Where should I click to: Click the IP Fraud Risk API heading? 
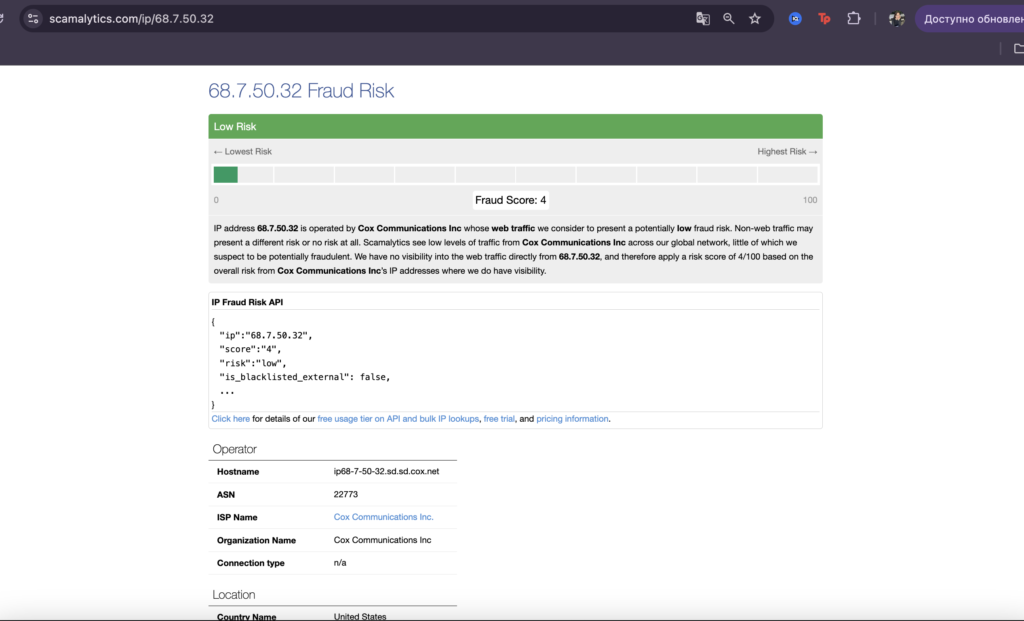coord(248,302)
